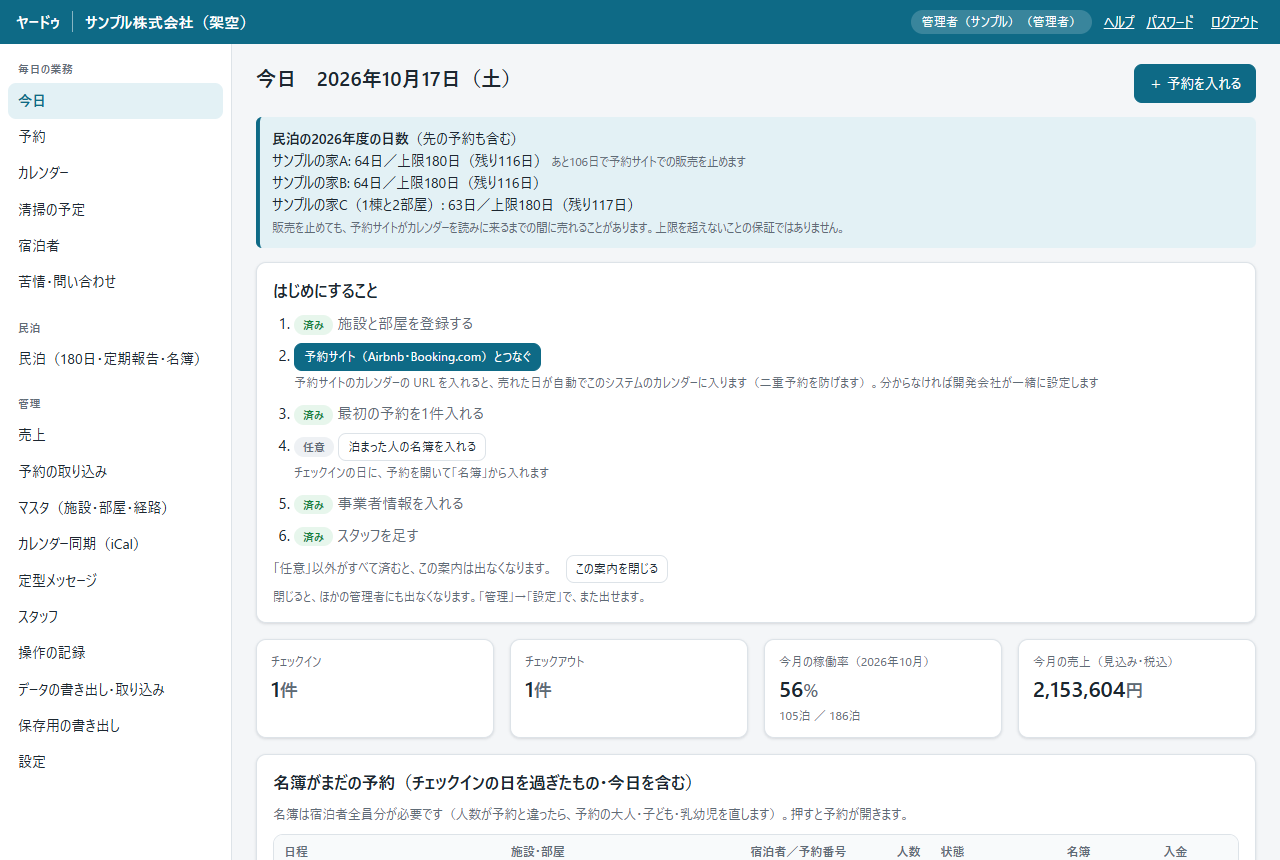Select 清掃の予定 in the sidebar

pyautogui.click(x=115, y=209)
